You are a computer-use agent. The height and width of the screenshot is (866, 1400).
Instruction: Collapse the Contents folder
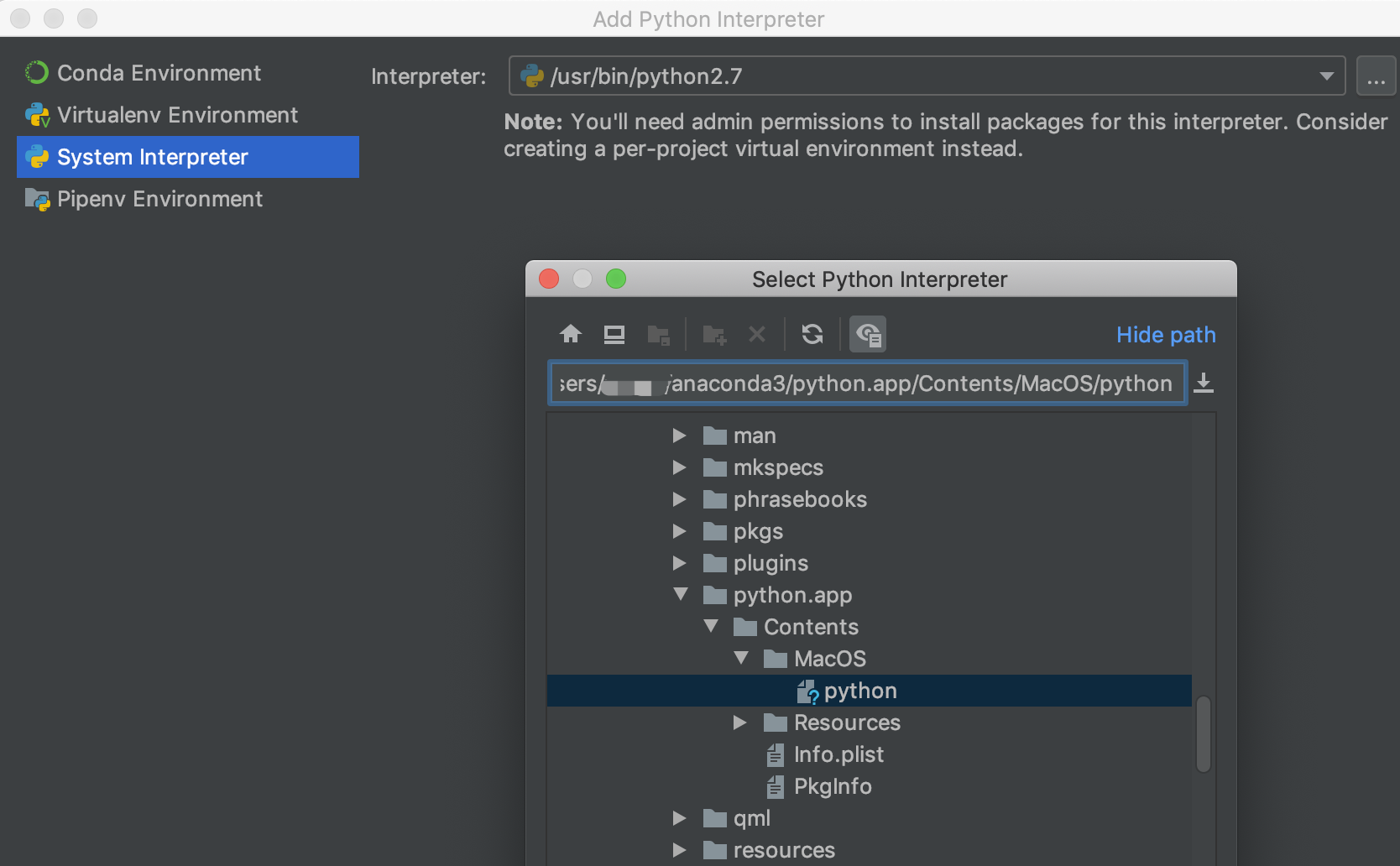tap(711, 626)
